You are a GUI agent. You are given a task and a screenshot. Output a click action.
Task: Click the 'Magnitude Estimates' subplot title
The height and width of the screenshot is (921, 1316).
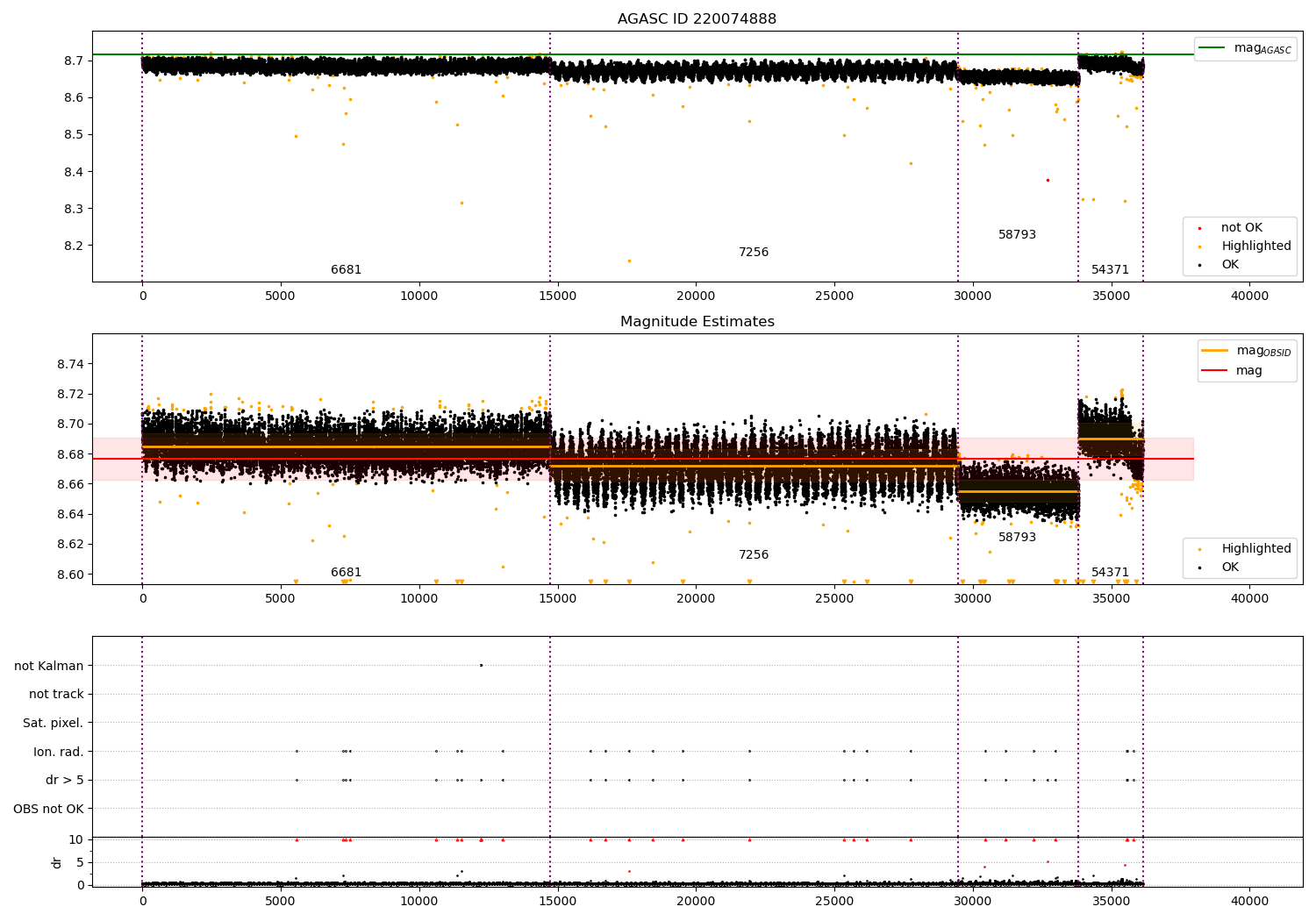tap(697, 322)
